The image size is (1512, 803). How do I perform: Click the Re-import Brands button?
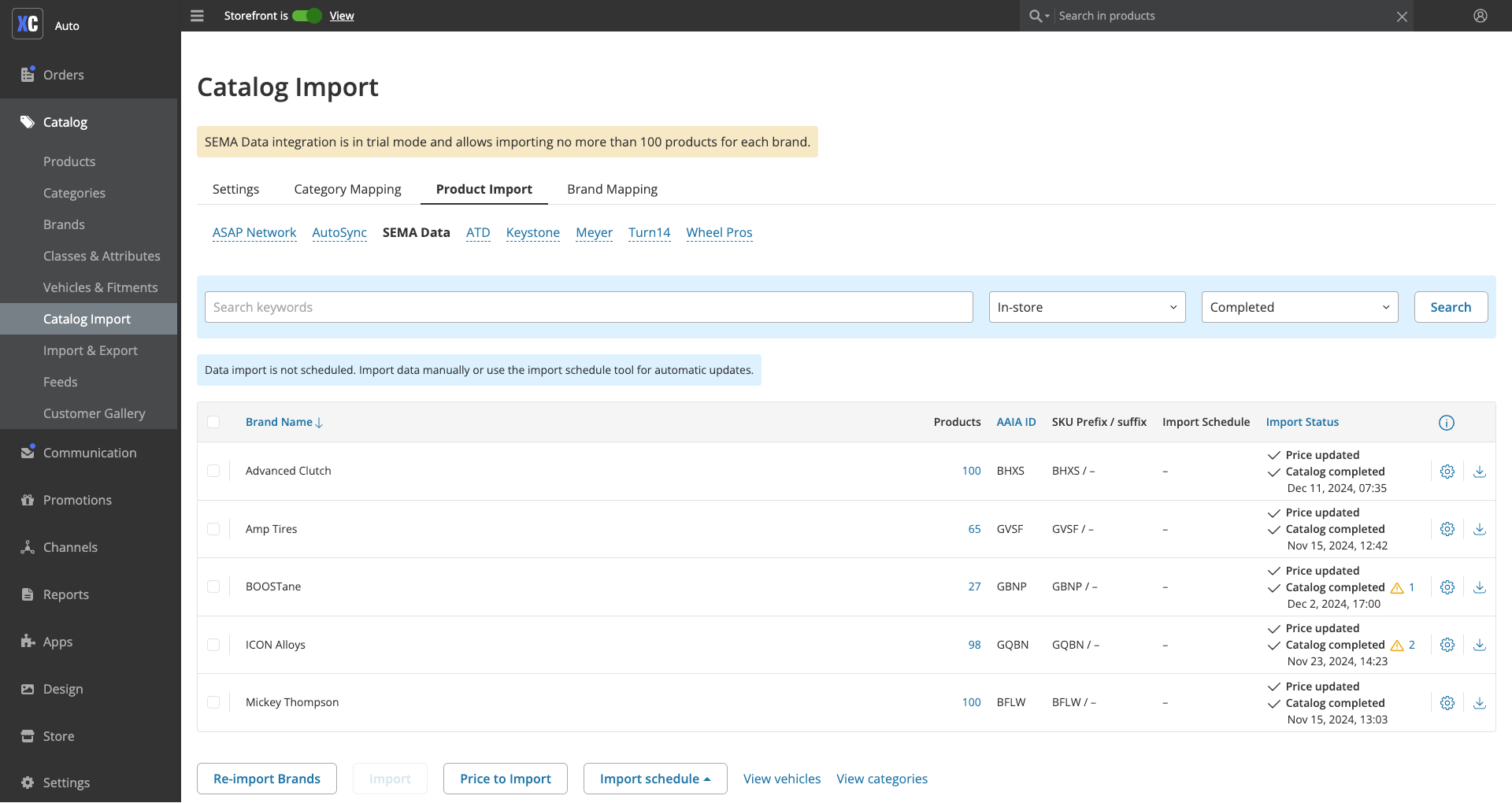click(x=267, y=779)
